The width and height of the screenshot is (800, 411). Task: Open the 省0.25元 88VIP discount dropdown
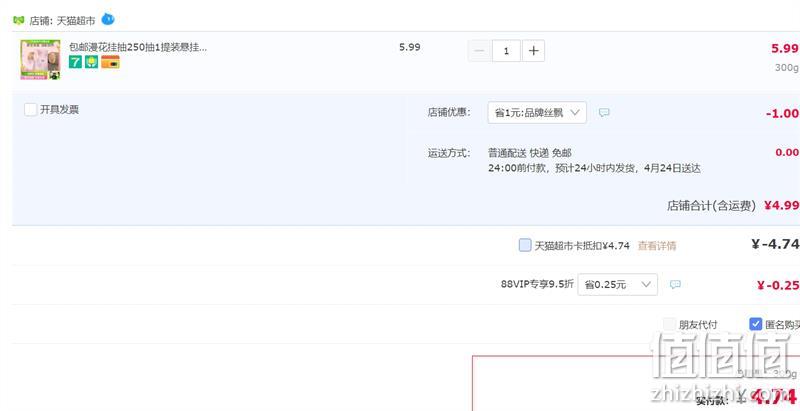click(617, 285)
